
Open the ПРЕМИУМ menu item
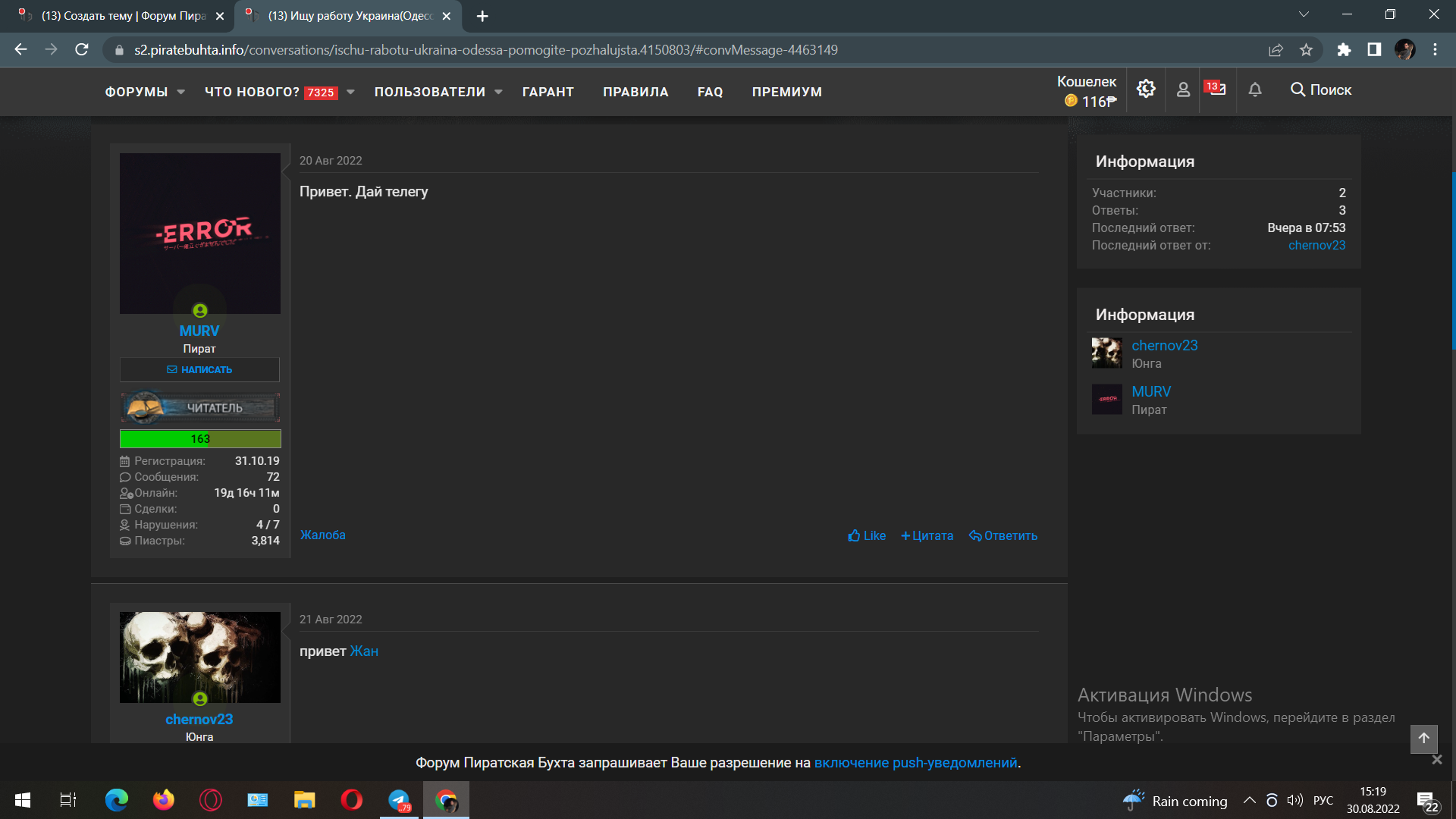pos(786,92)
